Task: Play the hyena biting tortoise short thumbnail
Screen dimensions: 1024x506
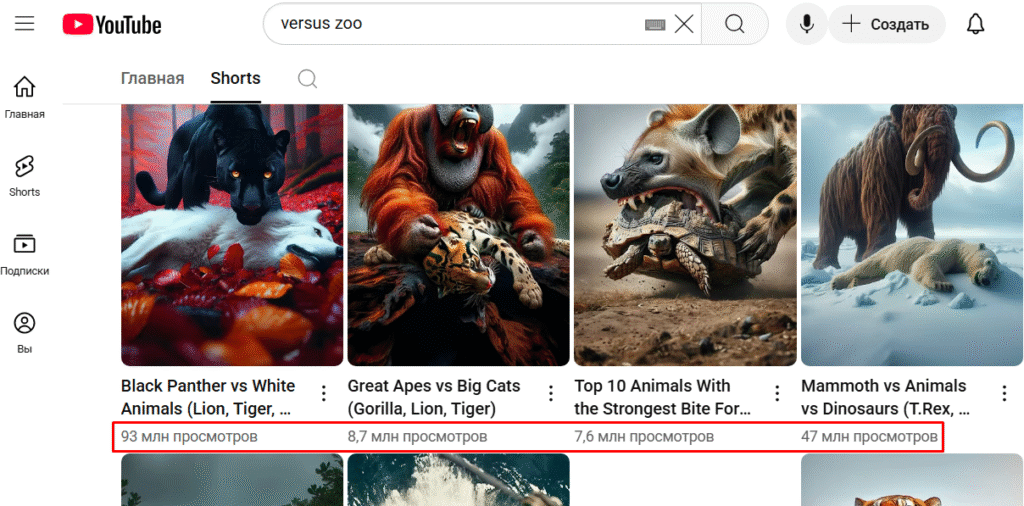Action: 685,235
